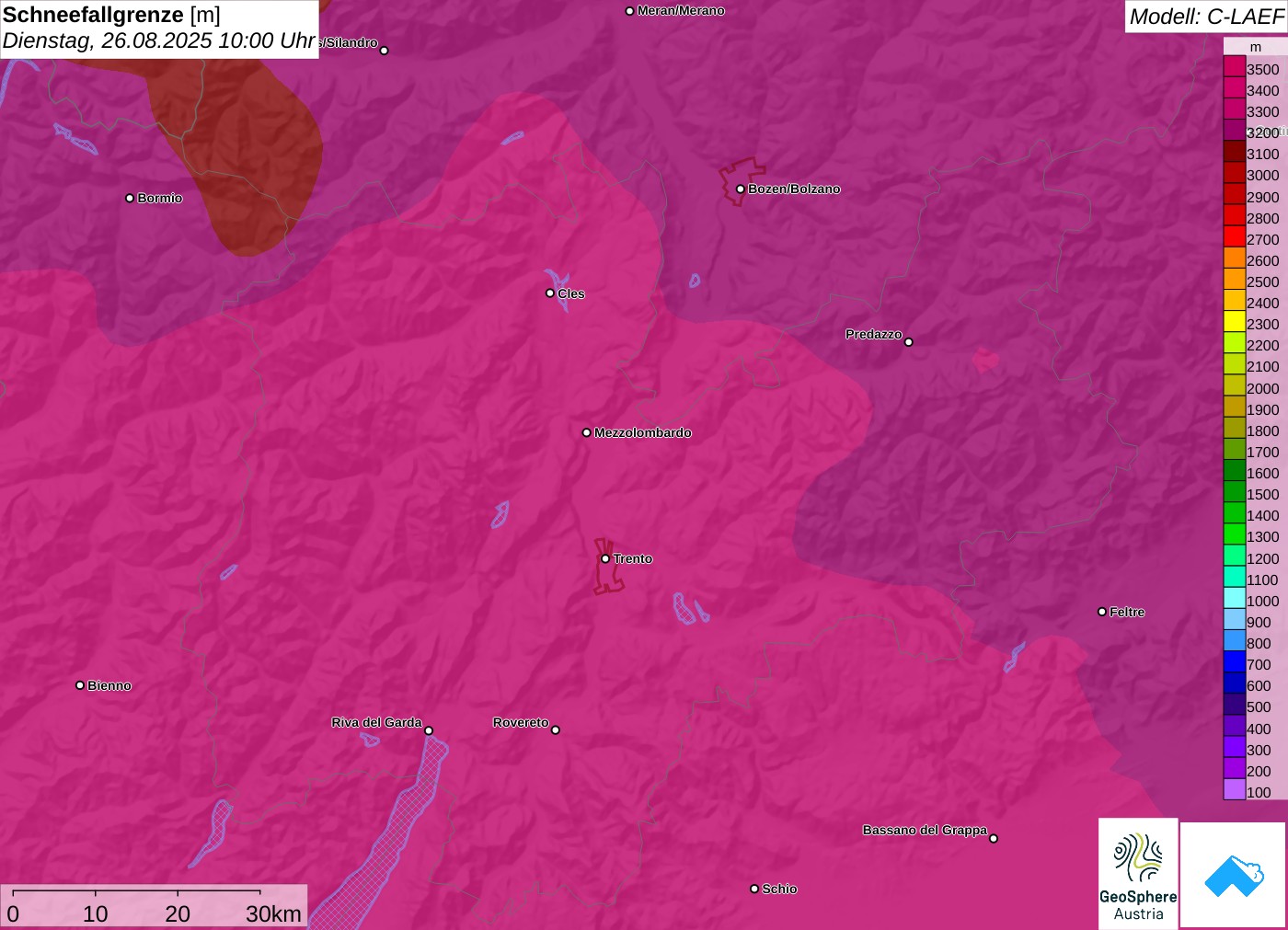Click the Bassano del Grappa marker
Screen dimensions: 1288x930
tap(994, 838)
